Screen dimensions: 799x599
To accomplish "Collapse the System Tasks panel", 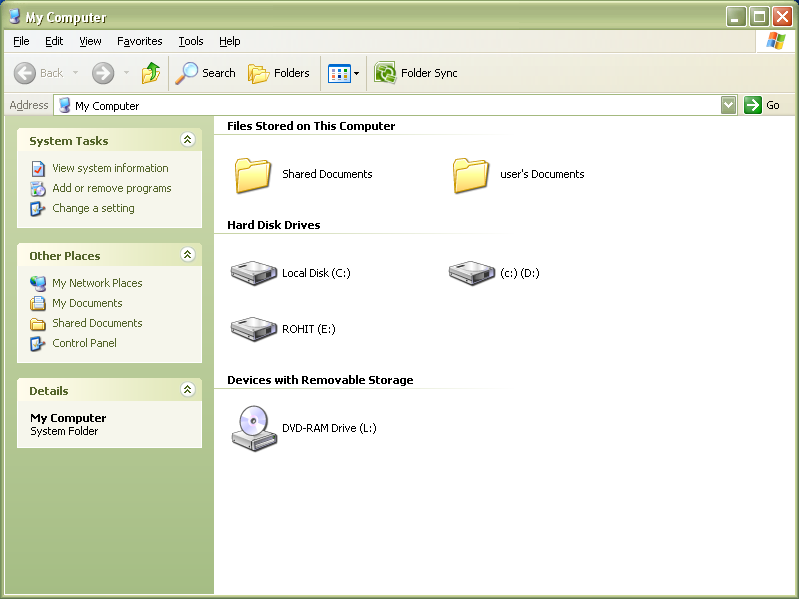I will [x=187, y=140].
